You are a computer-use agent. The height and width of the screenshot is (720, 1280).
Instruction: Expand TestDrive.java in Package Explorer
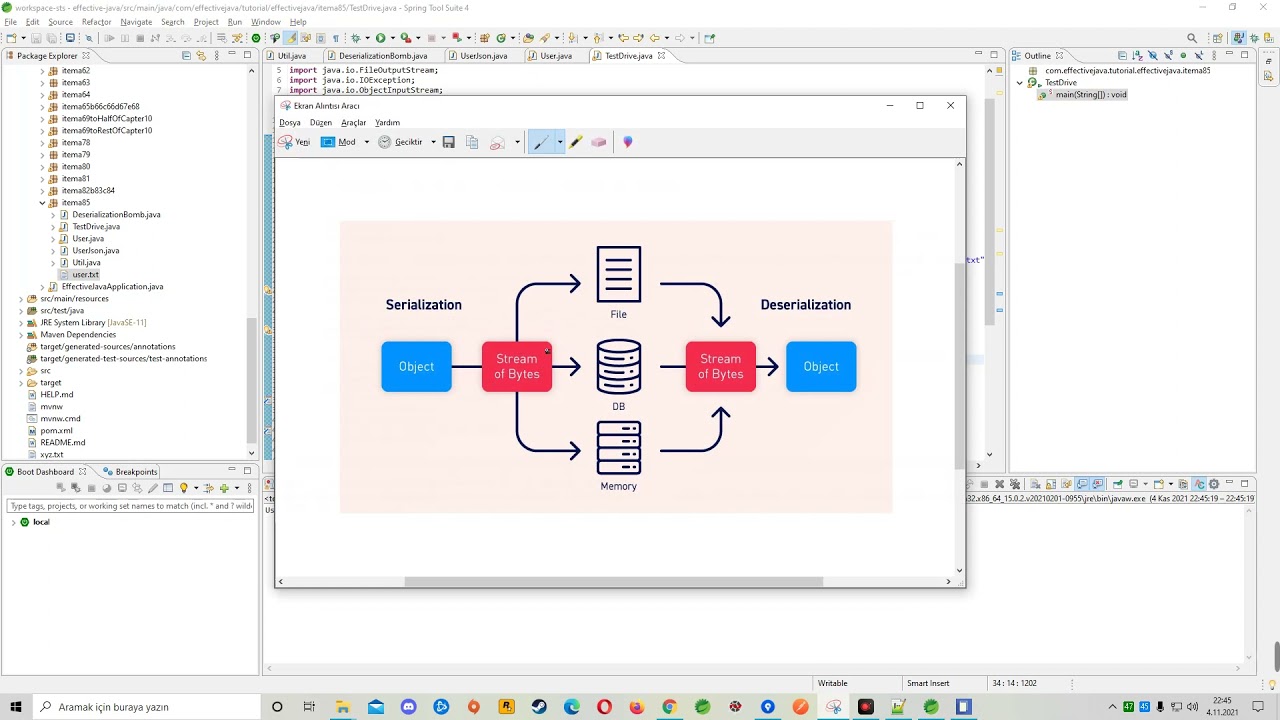[53, 227]
